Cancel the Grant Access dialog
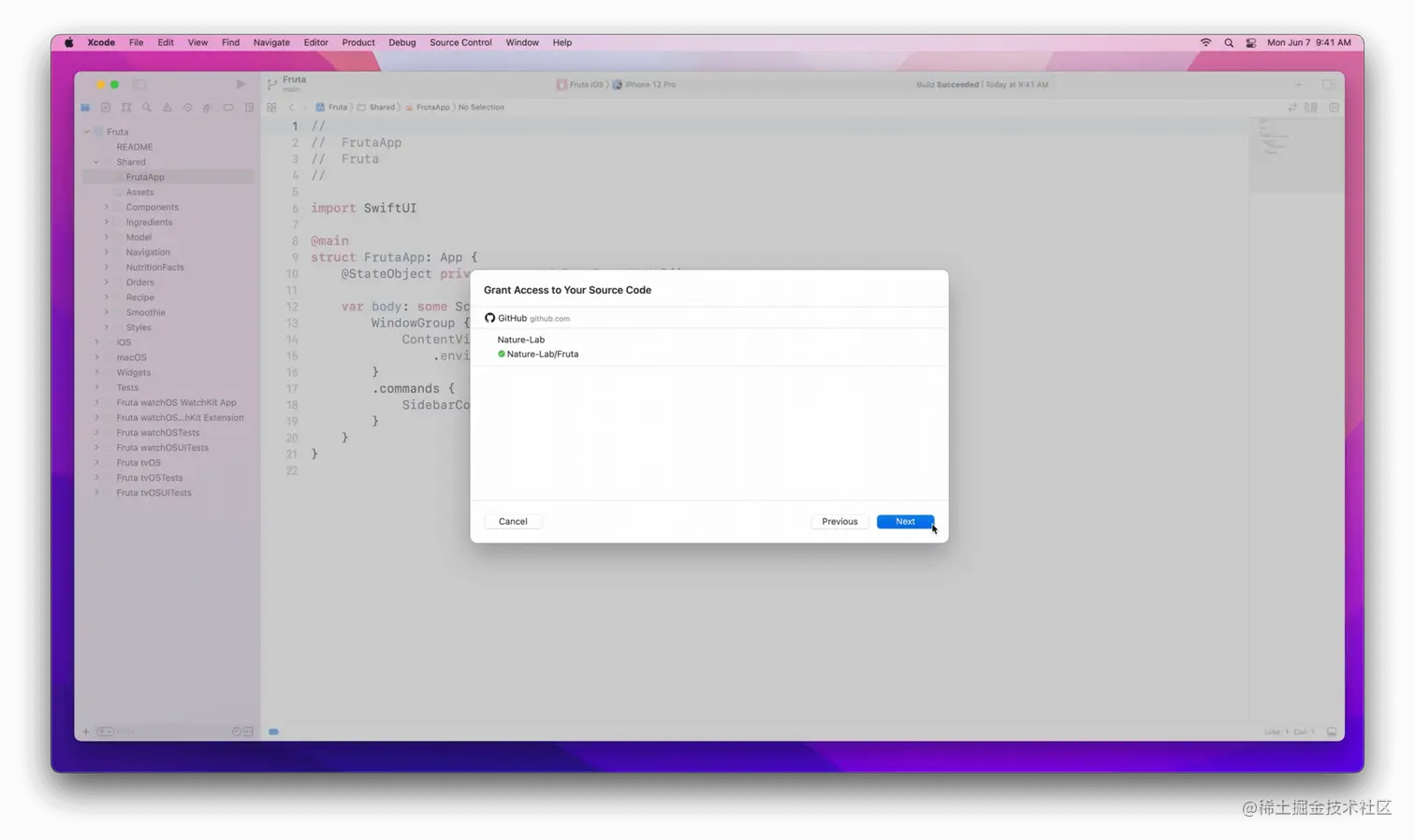This screenshot has height=840, width=1415. tap(513, 521)
